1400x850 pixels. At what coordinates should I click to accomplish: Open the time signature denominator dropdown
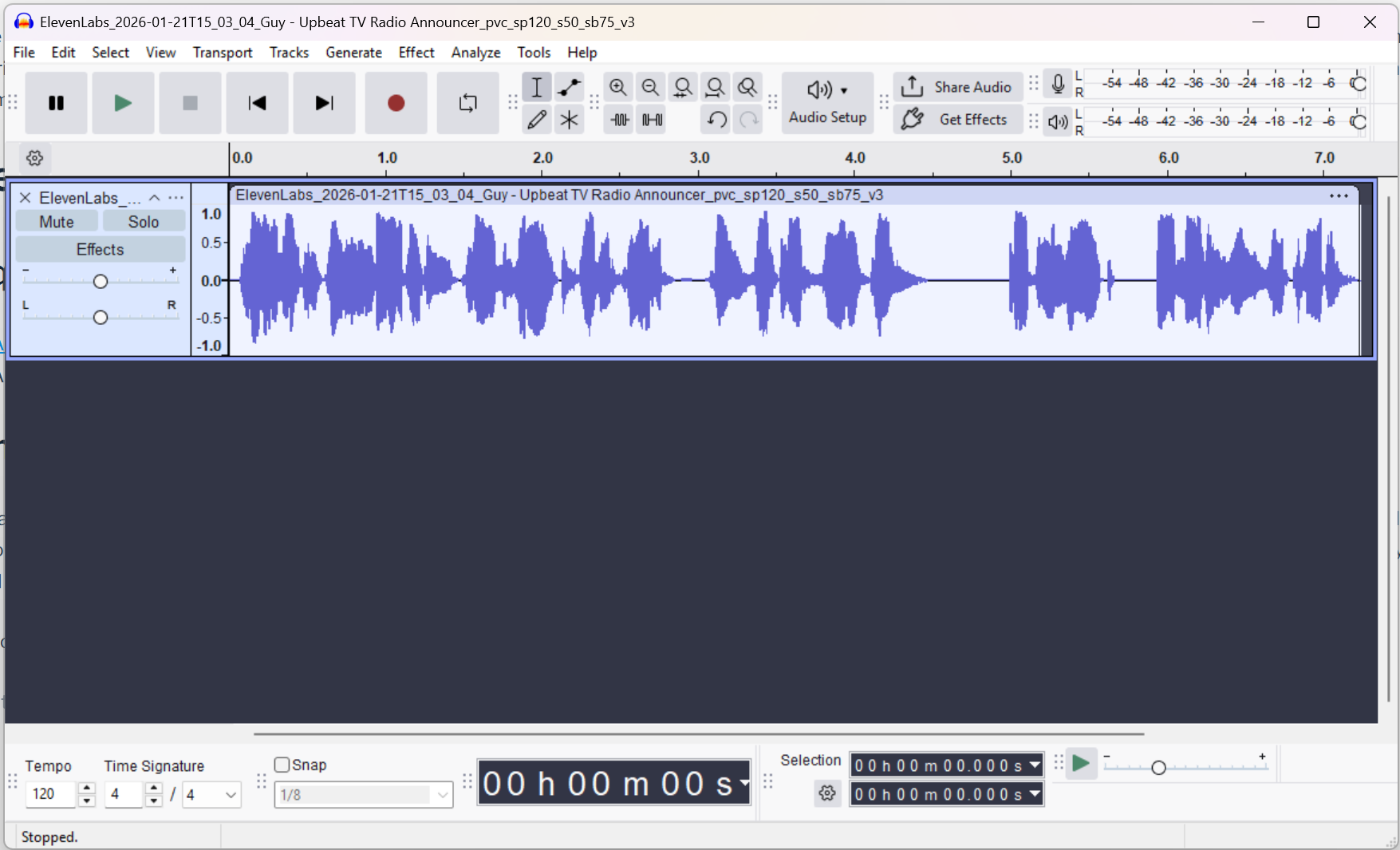(211, 795)
